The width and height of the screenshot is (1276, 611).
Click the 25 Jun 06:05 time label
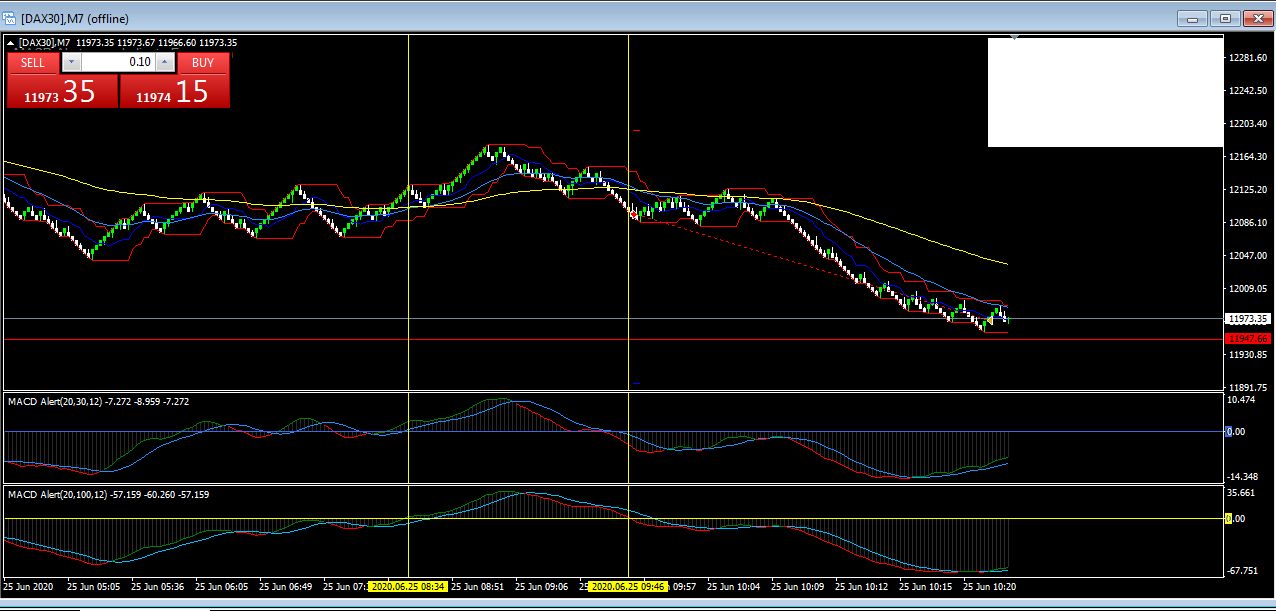pyautogui.click(x=223, y=586)
